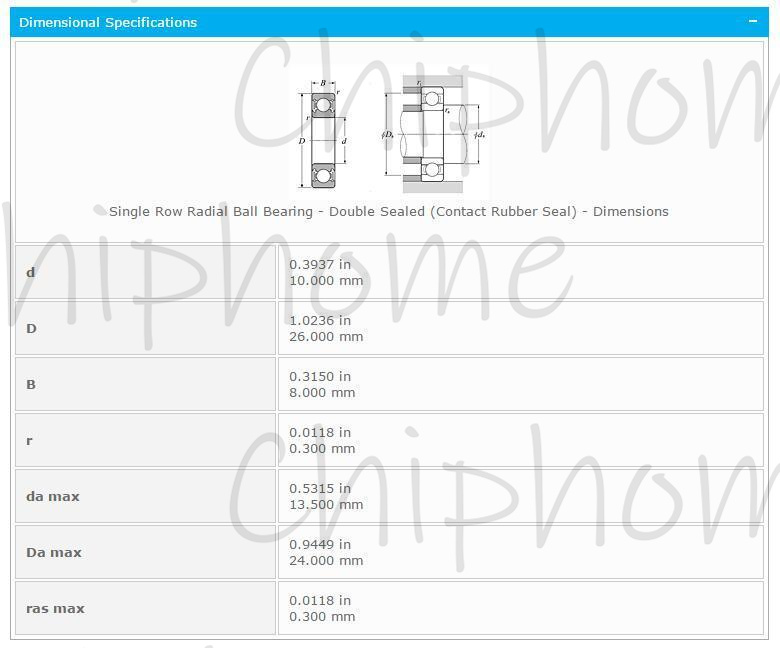Select the 'B' width row label
This screenshot has height=648, width=780.
[31, 384]
